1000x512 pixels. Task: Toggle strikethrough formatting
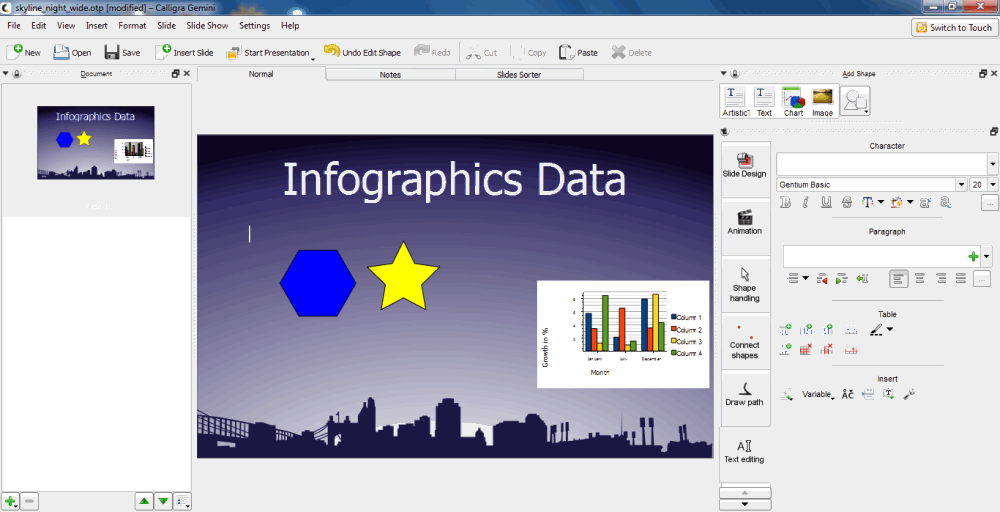tap(846, 203)
